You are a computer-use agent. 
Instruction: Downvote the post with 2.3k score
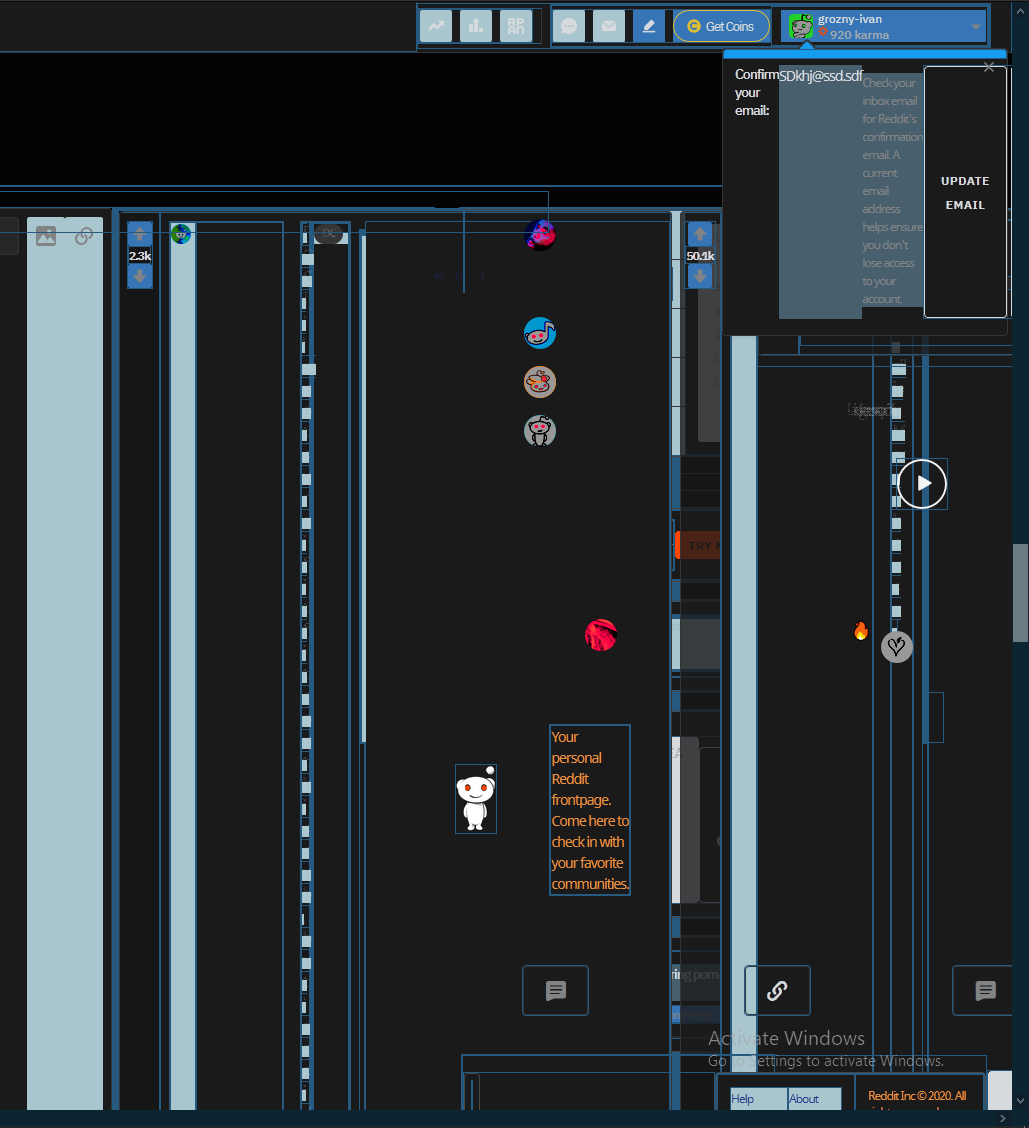coord(140,276)
